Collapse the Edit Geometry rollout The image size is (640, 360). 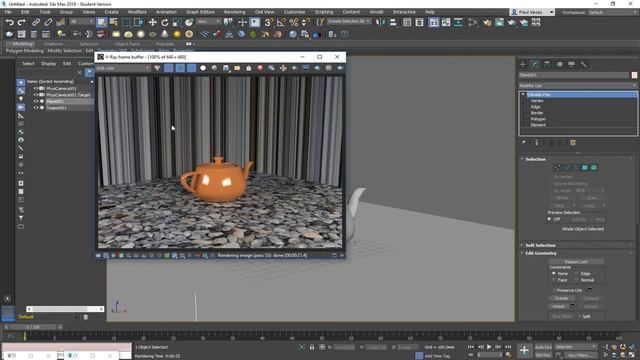(540, 253)
